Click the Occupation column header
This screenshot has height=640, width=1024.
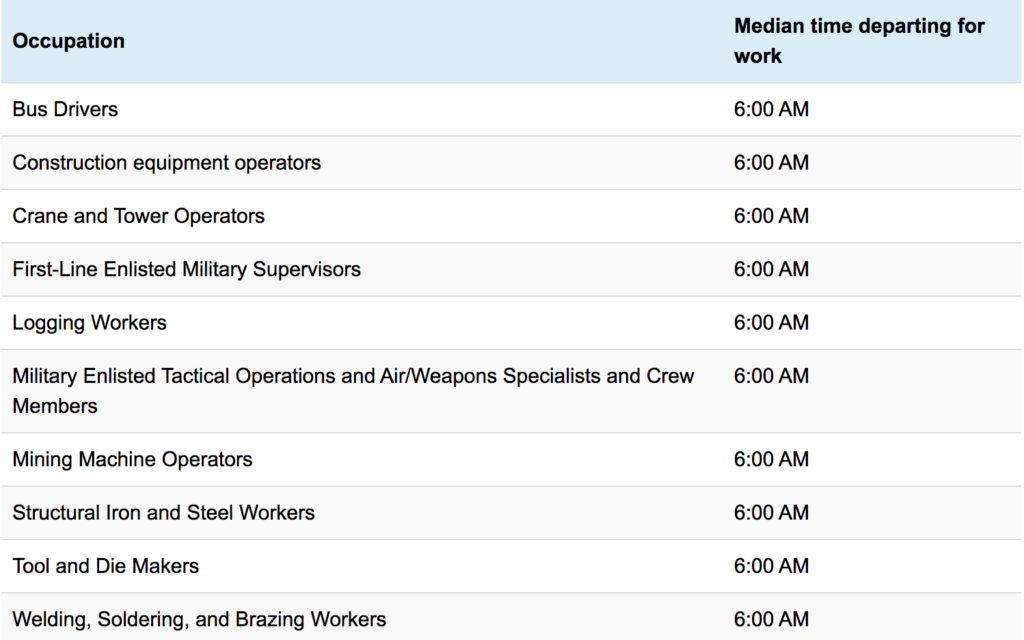68,41
